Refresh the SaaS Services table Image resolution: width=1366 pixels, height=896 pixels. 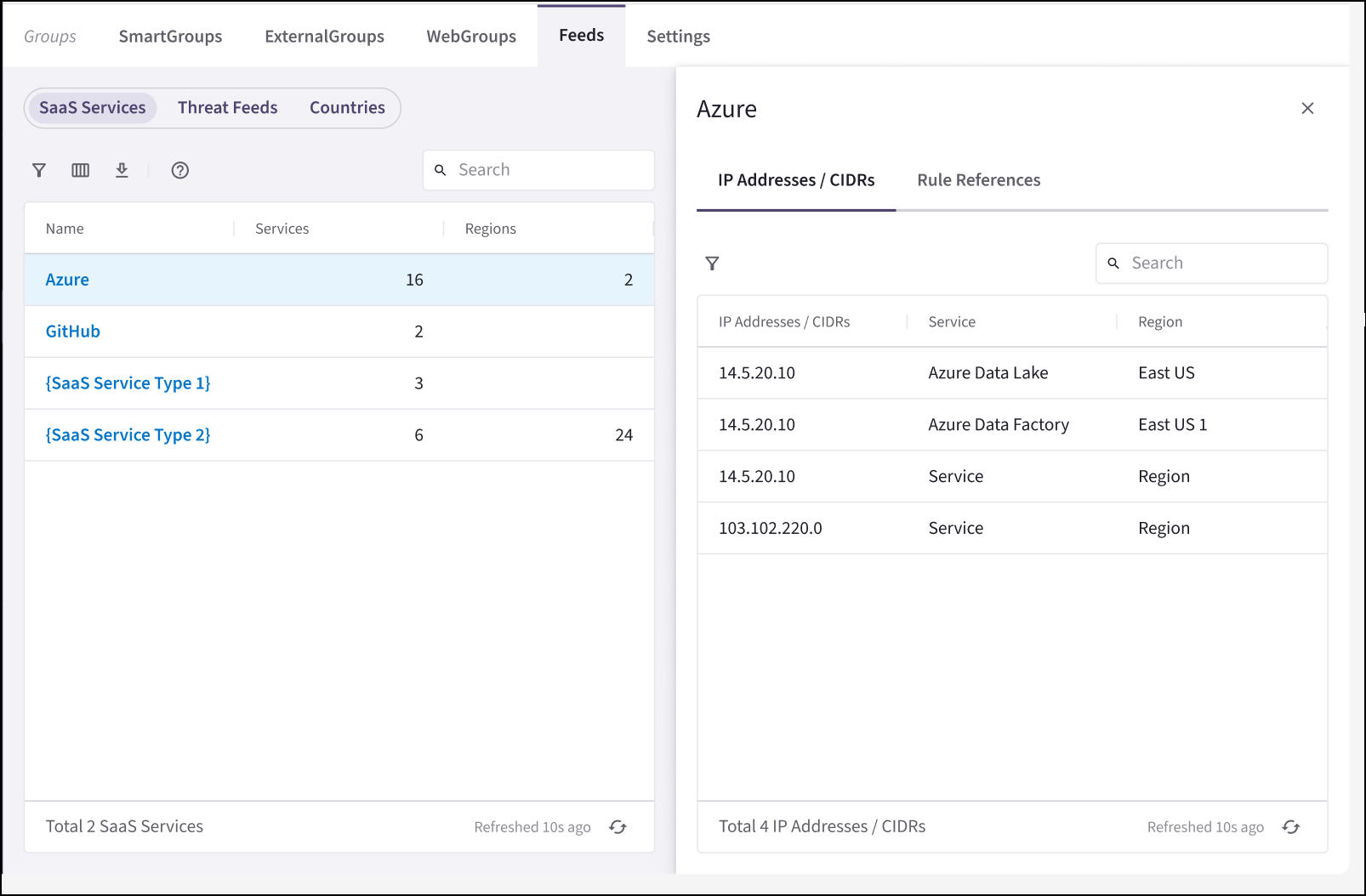pos(618,827)
